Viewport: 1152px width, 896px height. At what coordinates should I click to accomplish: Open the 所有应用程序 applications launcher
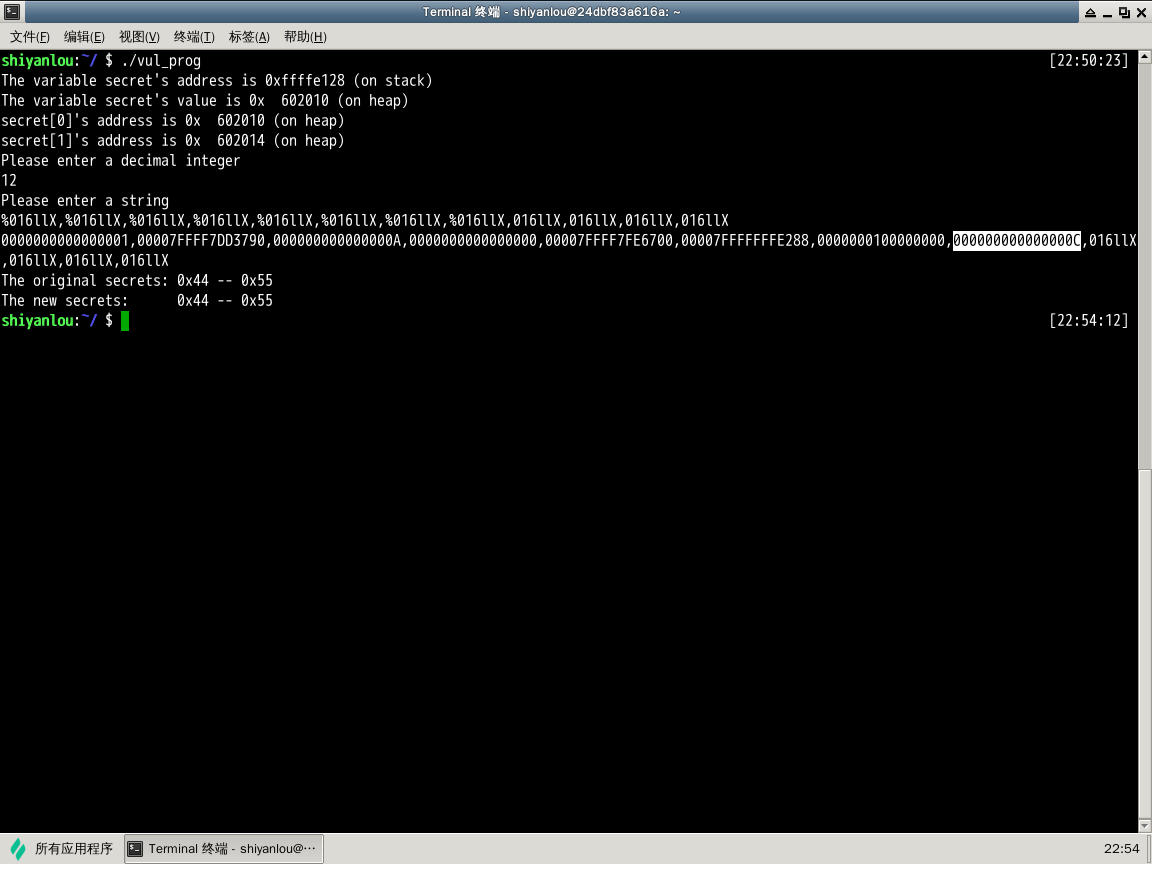[73, 849]
